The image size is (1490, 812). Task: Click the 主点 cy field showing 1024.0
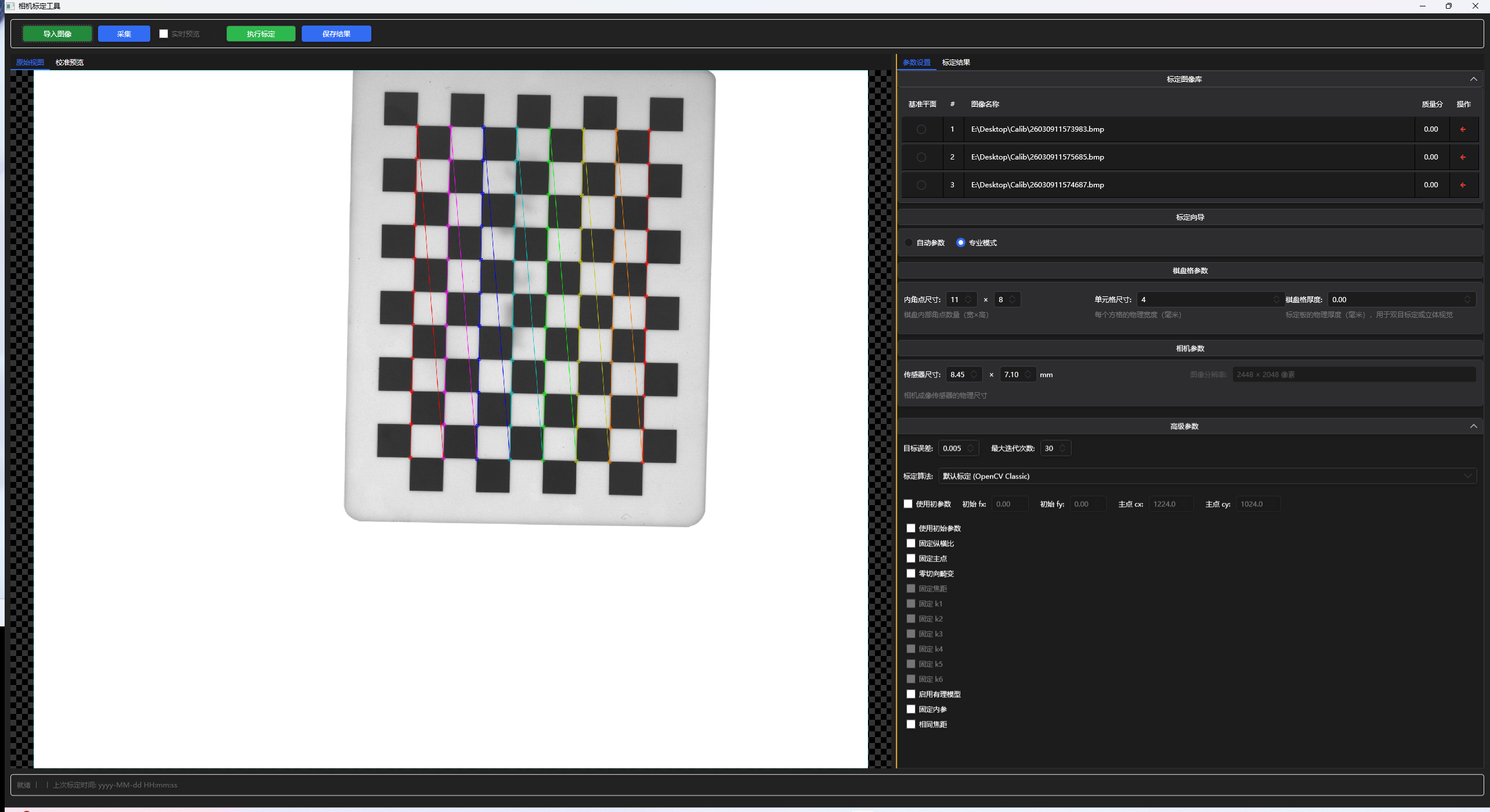pyautogui.click(x=1258, y=504)
